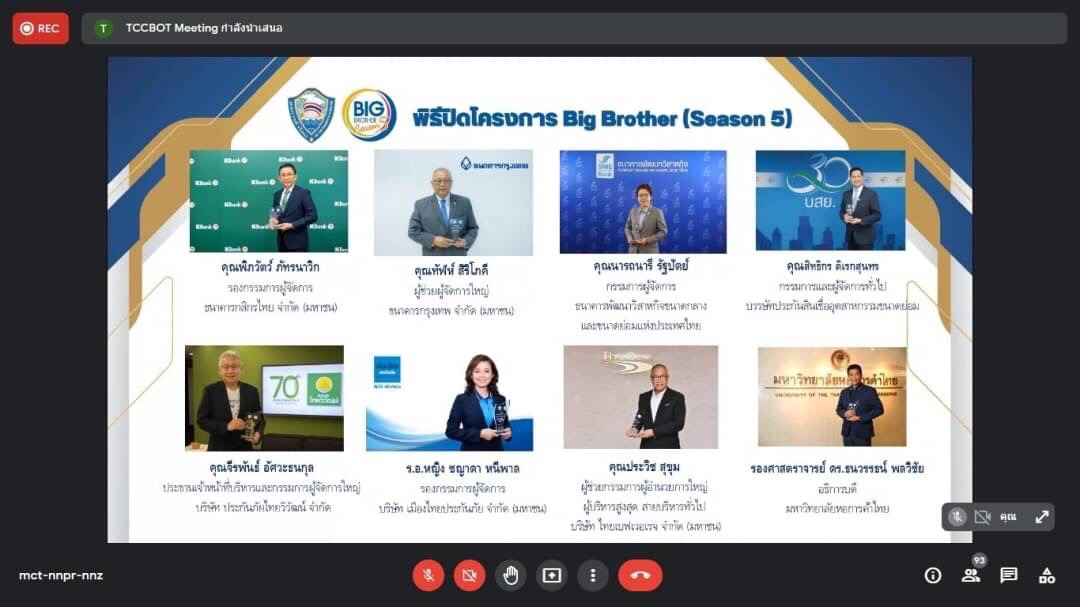Click the name คุณพิภวัตว์ ภัทรนาวิก
This screenshot has height=607, width=1080.
(270, 267)
